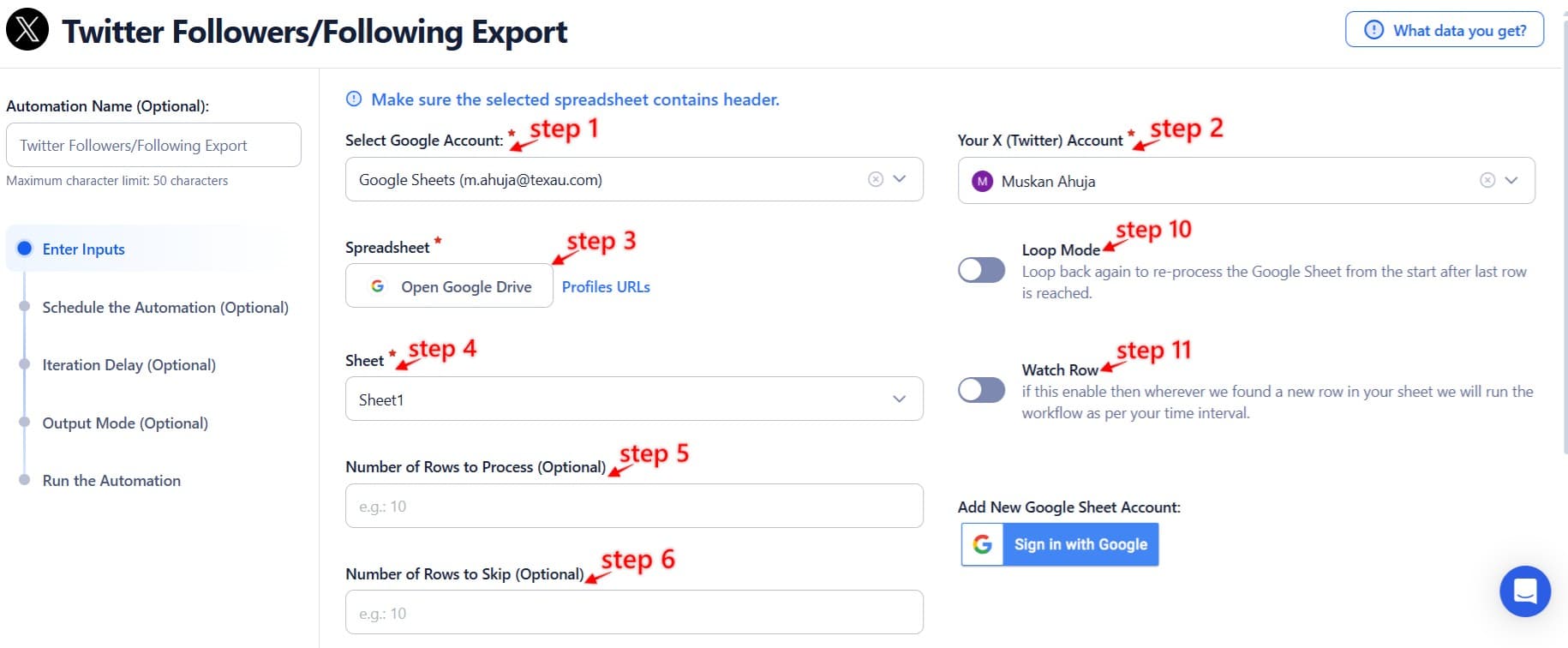Image resolution: width=1568 pixels, height=648 pixels.
Task: Open the chat support widget
Action: pyautogui.click(x=1525, y=591)
